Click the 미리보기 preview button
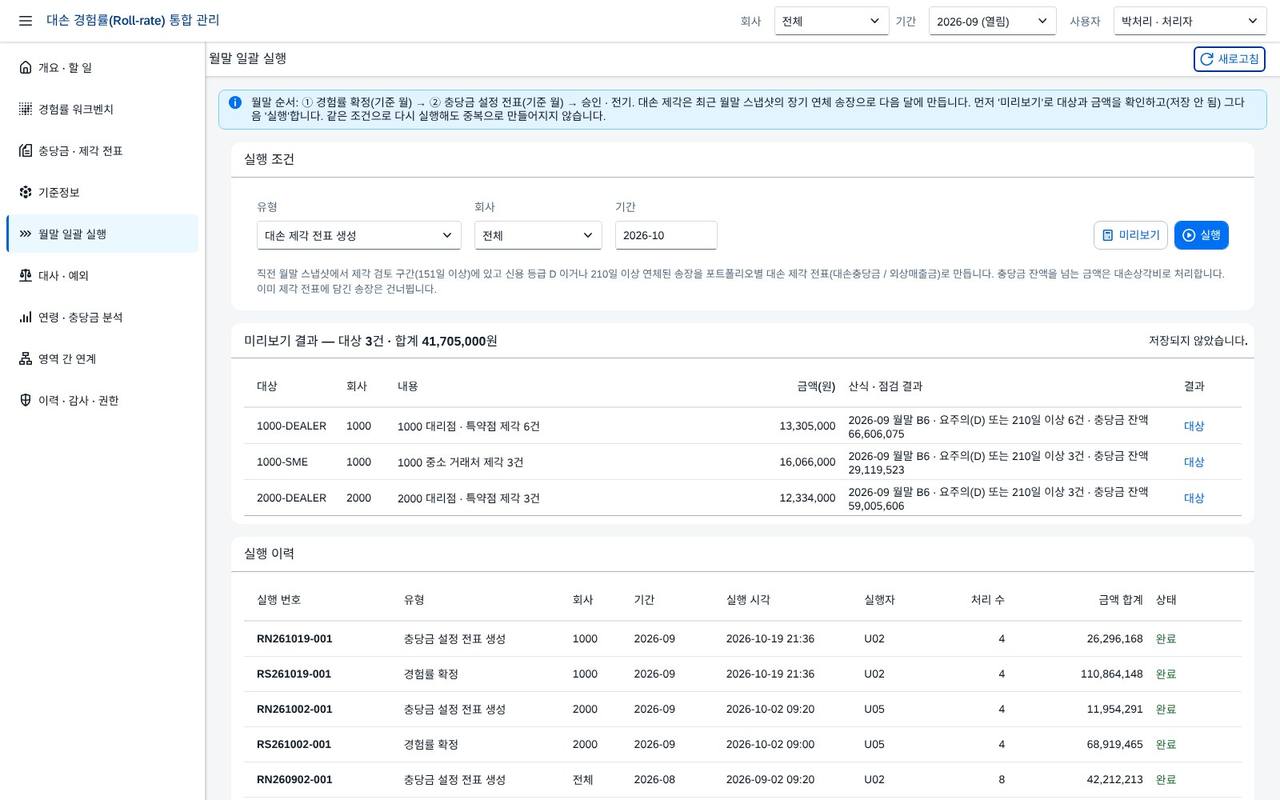This screenshot has width=1280, height=800. click(x=1131, y=235)
